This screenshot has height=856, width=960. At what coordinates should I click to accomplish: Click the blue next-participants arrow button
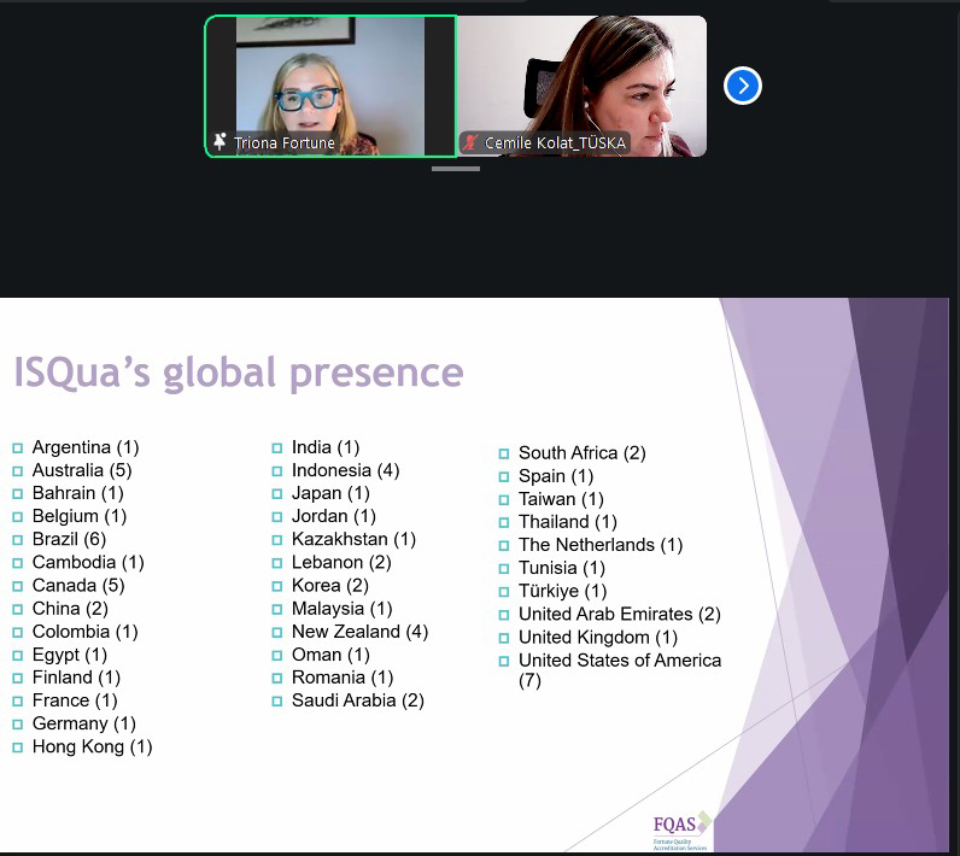pos(742,86)
